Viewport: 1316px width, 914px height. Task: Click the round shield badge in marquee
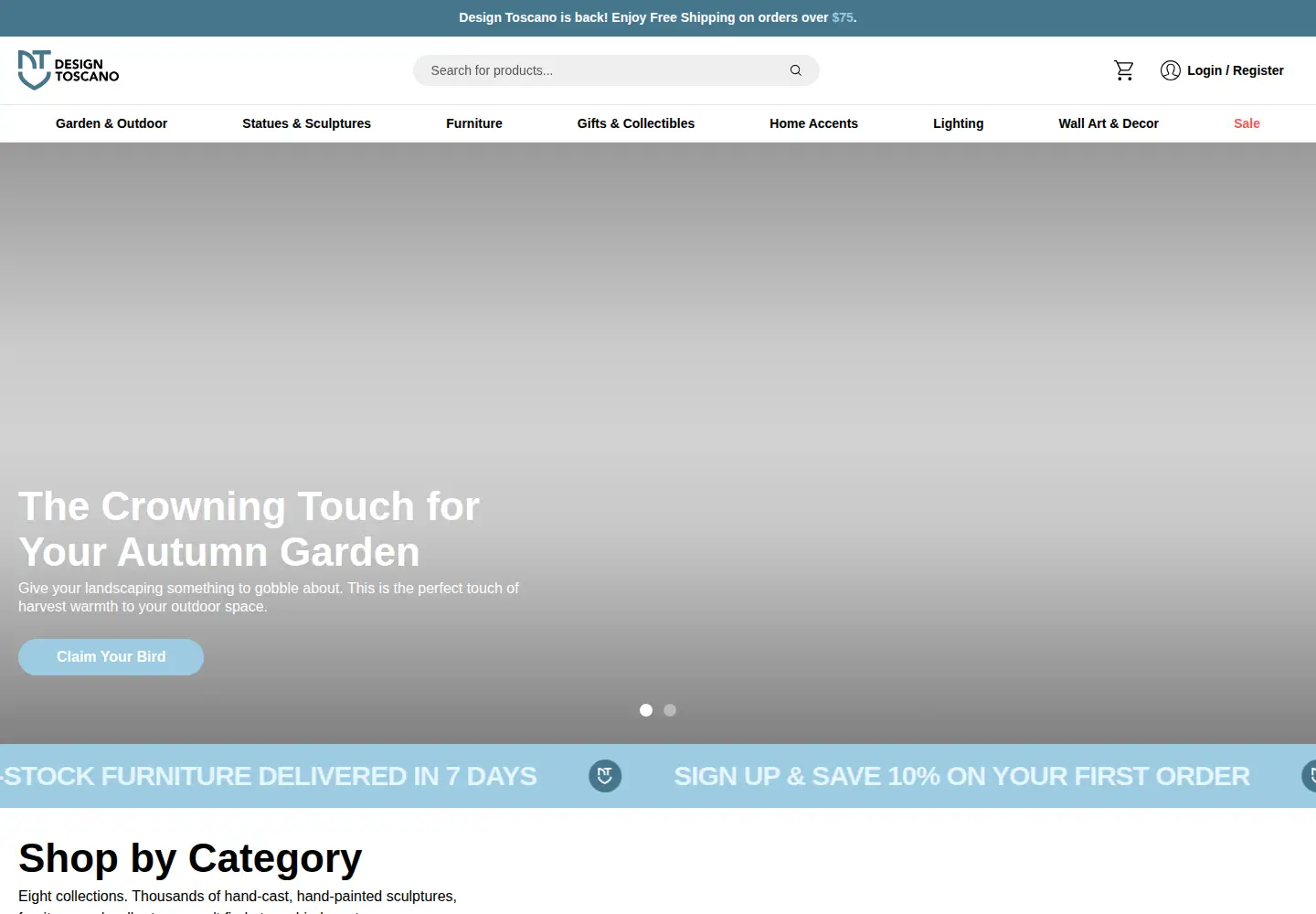click(605, 776)
